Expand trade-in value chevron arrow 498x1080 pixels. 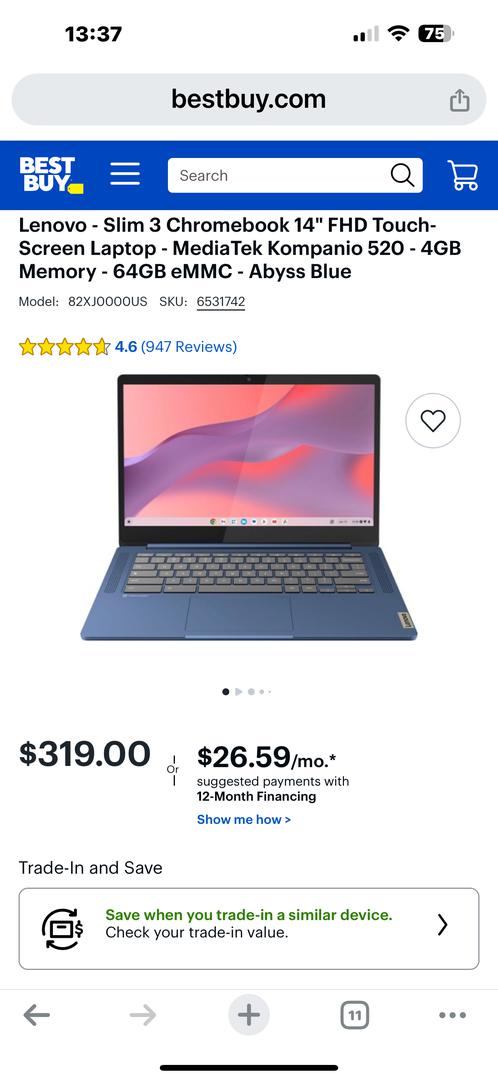442,925
